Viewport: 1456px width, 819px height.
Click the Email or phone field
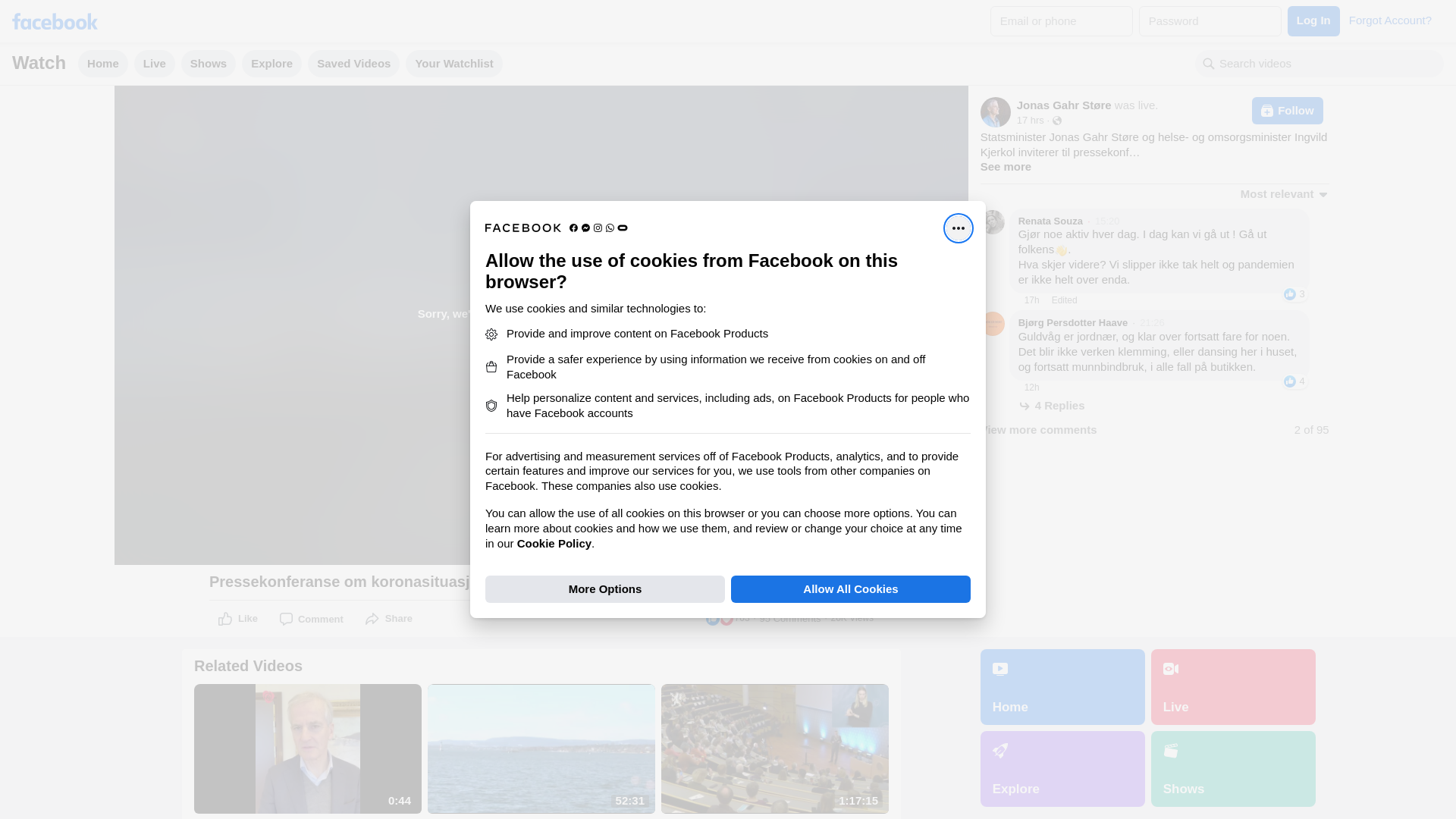point(1062,21)
